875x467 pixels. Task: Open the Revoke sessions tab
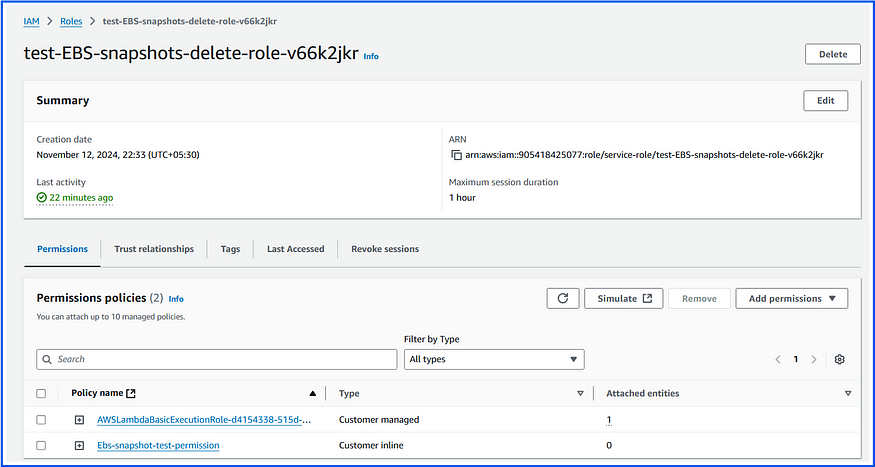pyautogui.click(x=385, y=249)
